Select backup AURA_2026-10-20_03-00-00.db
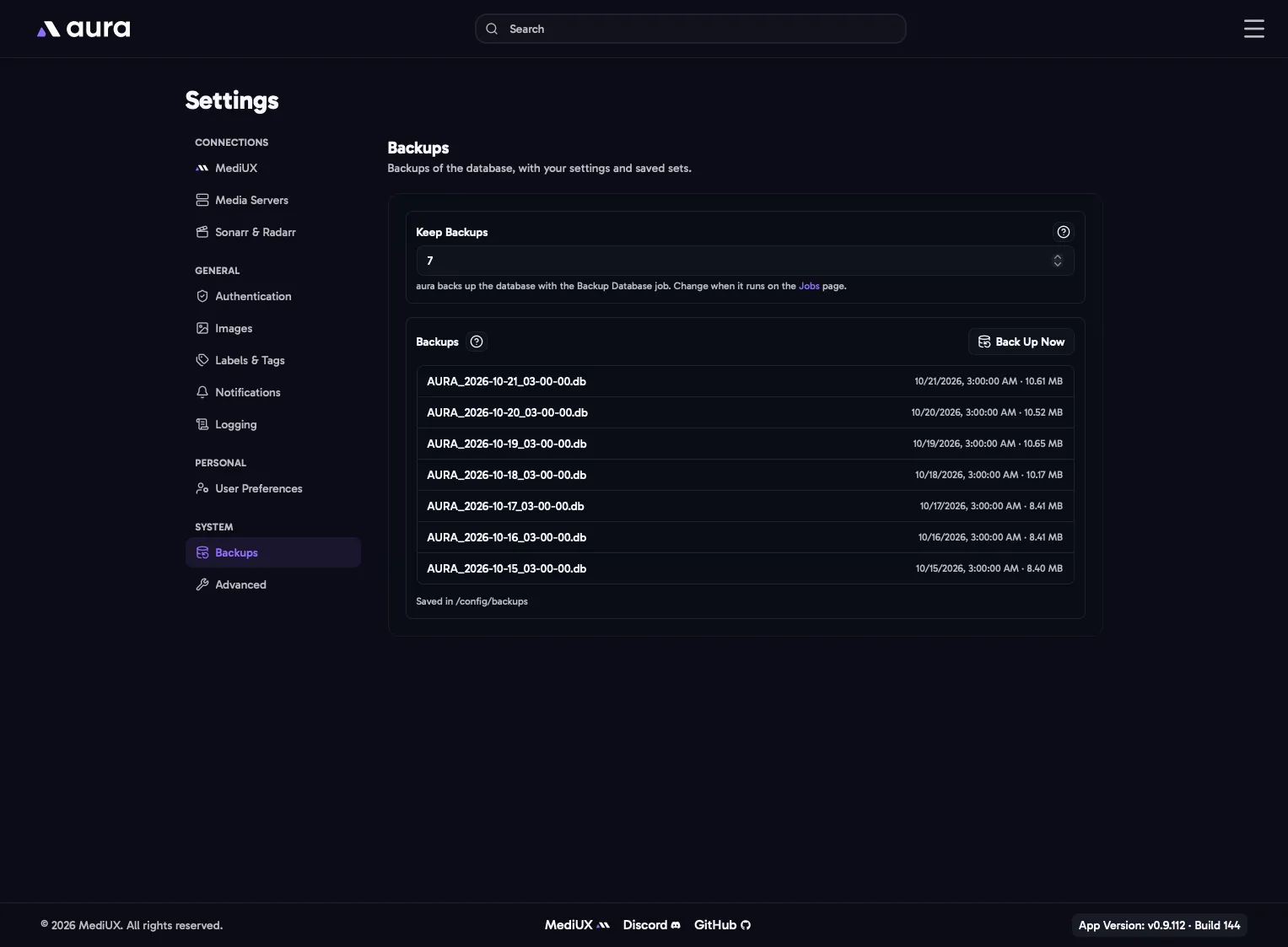This screenshot has width=1288, height=947. [x=745, y=412]
